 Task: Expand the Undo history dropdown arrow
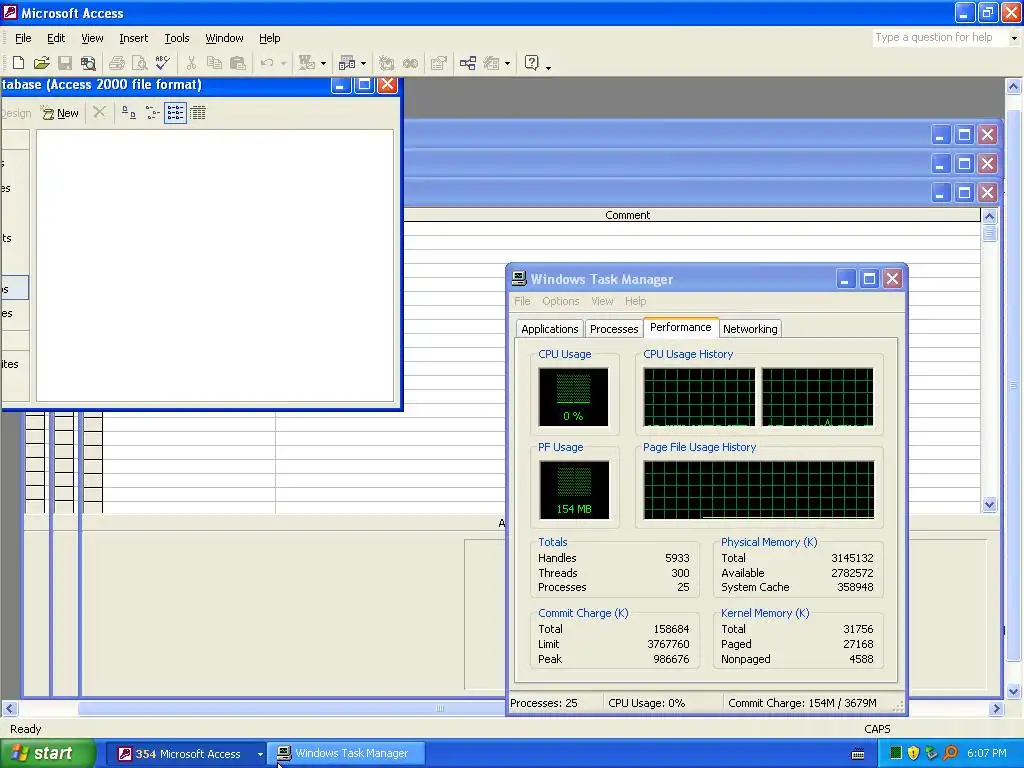point(283,63)
